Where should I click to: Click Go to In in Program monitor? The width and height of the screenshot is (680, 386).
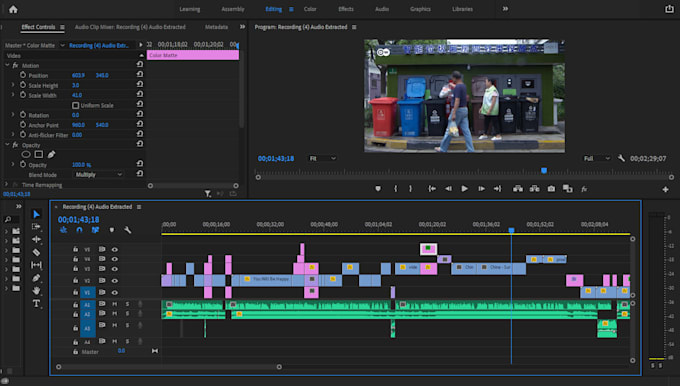(x=432, y=189)
